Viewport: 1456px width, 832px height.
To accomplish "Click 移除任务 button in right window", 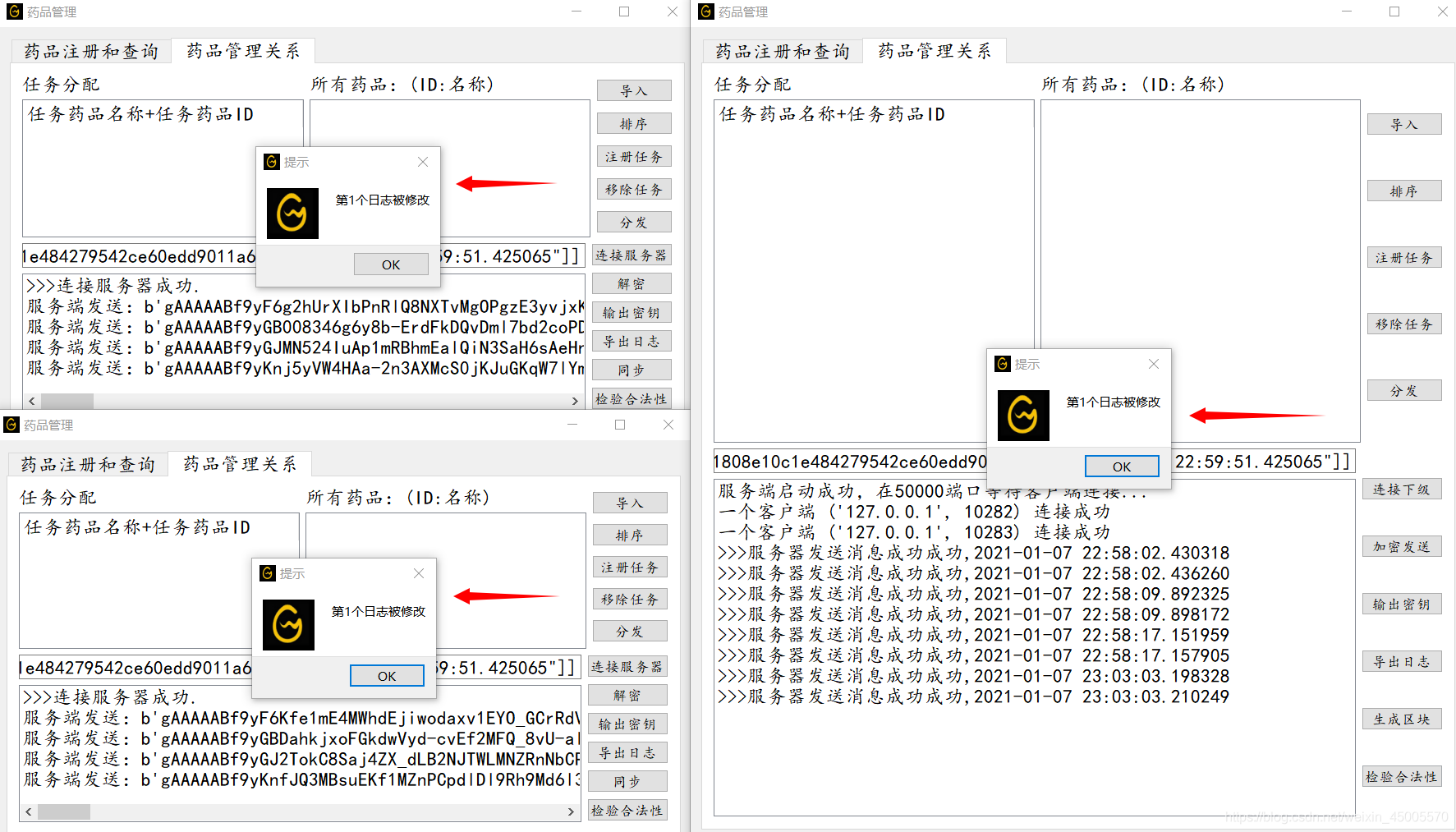I will pos(1404,324).
